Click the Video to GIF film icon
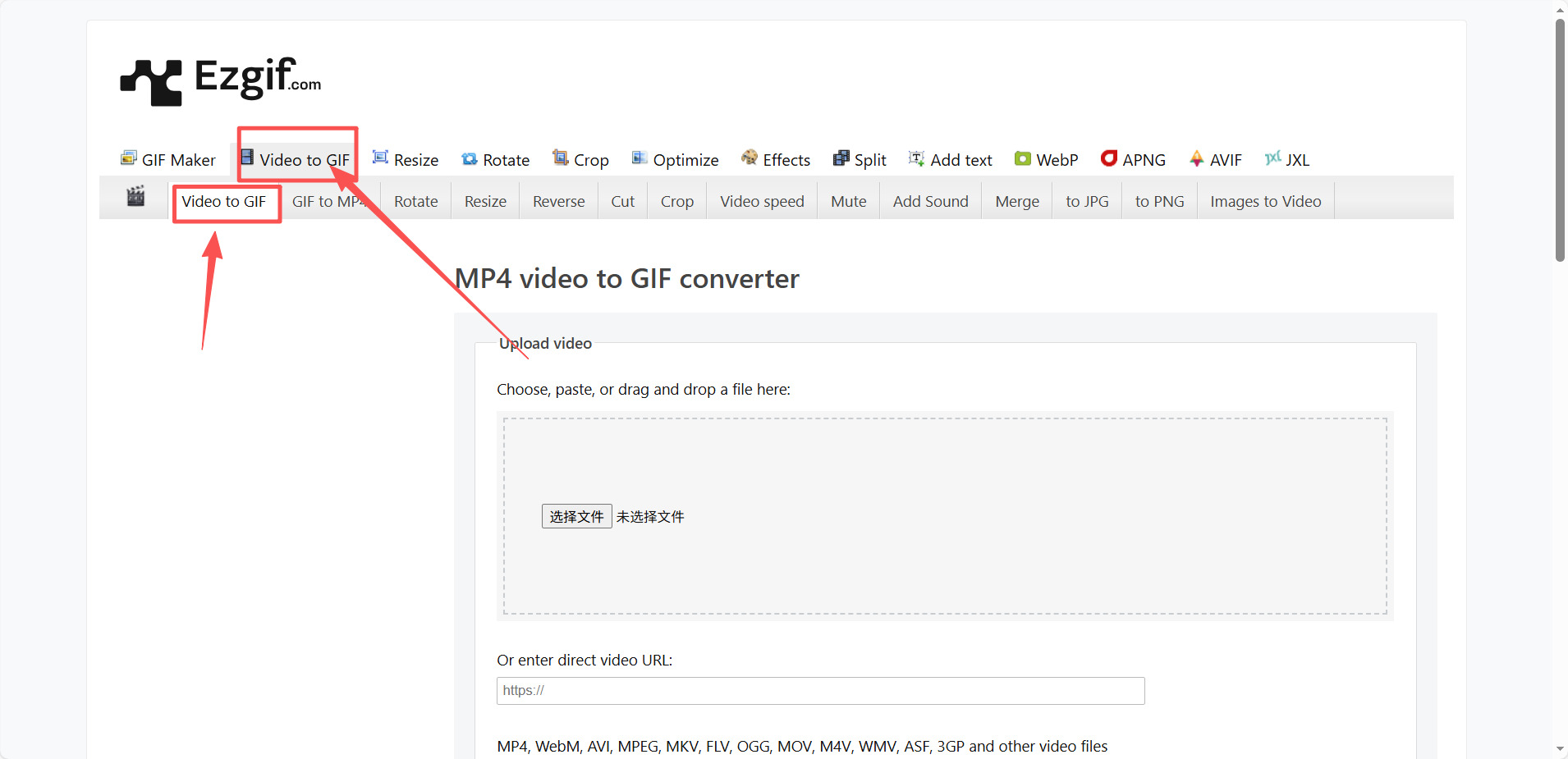The width and height of the screenshot is (1568, 759). tap(247, 158)
